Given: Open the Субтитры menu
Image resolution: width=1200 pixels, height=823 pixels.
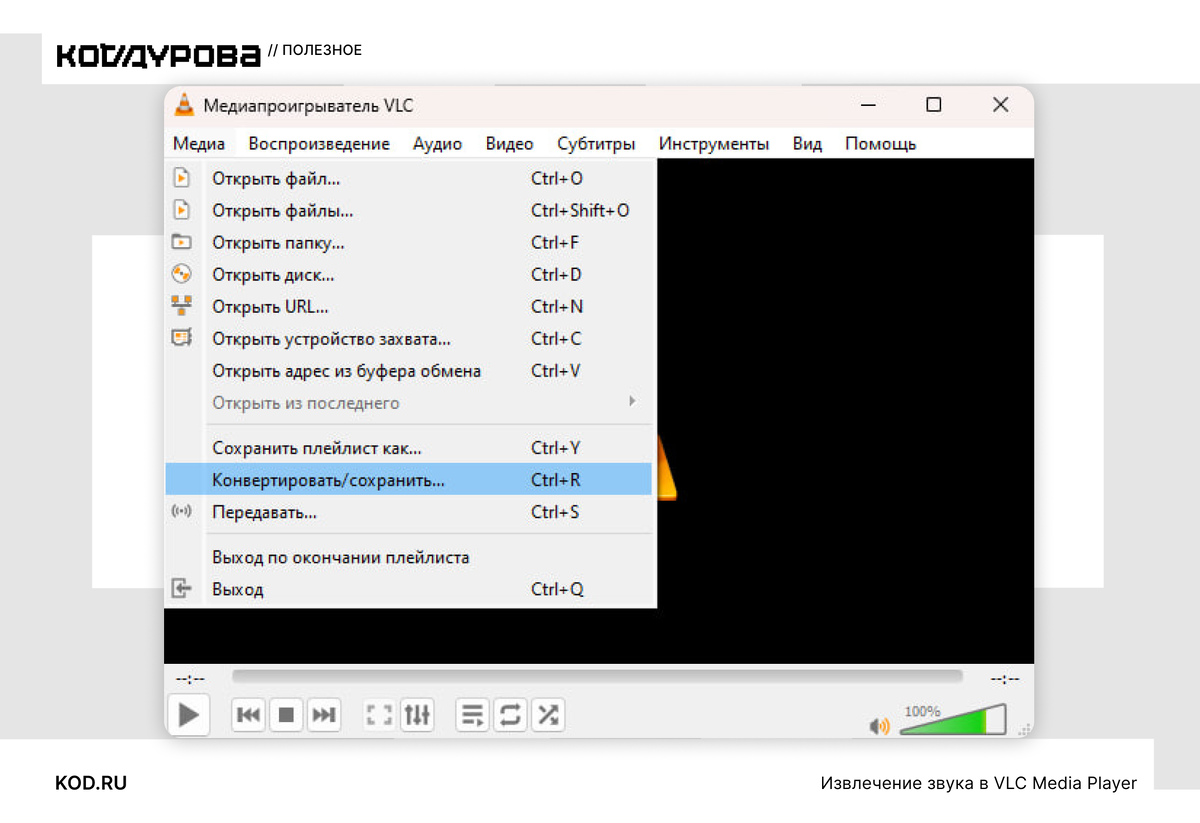Looking at the screenshot, I should [596, 143].
